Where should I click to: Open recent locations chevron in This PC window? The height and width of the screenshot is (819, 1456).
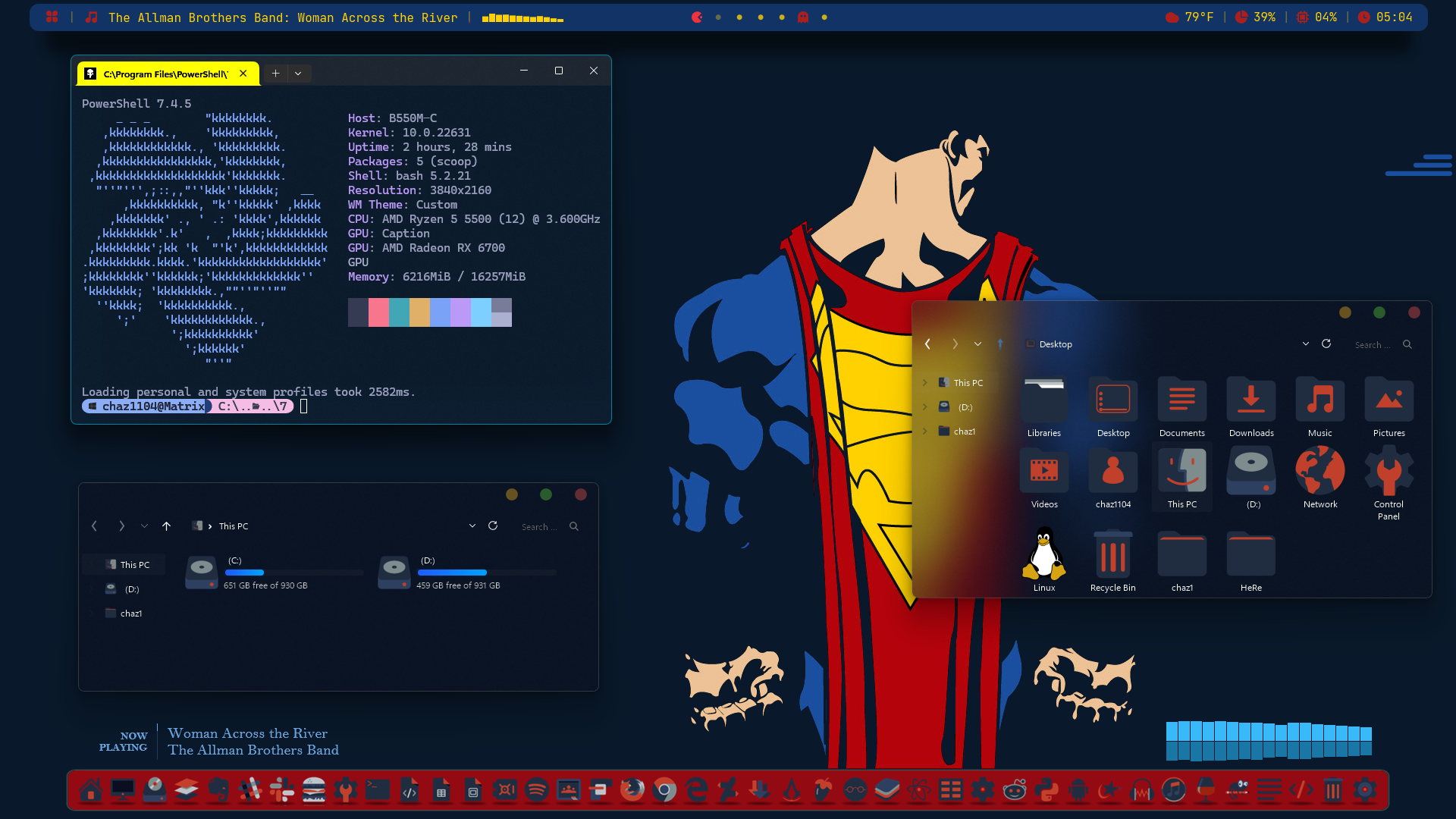point(144,526)
